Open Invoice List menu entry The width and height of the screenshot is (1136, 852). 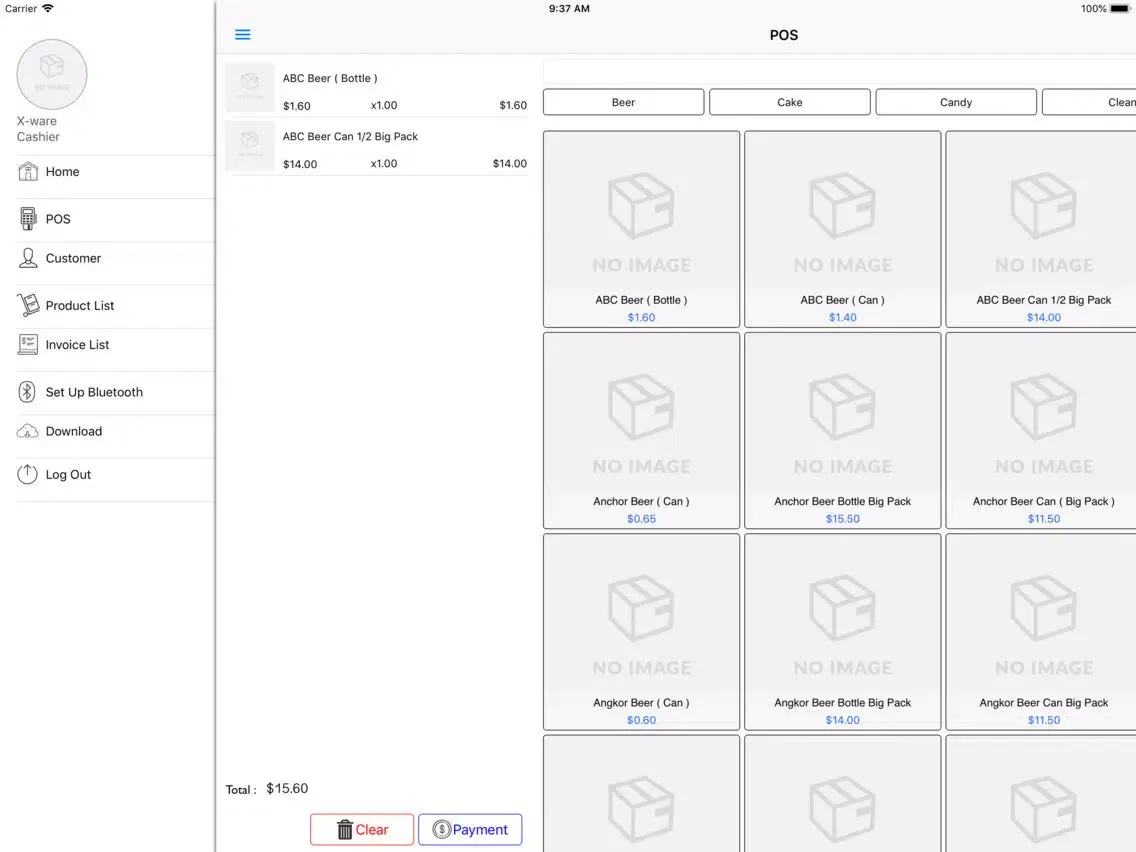(x=116, y=345)
